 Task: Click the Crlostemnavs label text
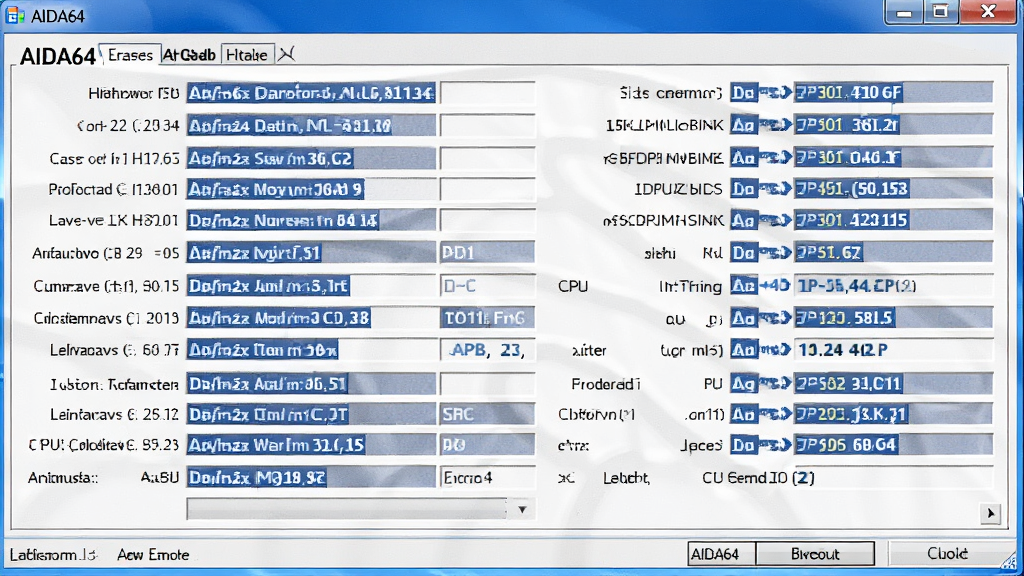click(x=106, y=318)
